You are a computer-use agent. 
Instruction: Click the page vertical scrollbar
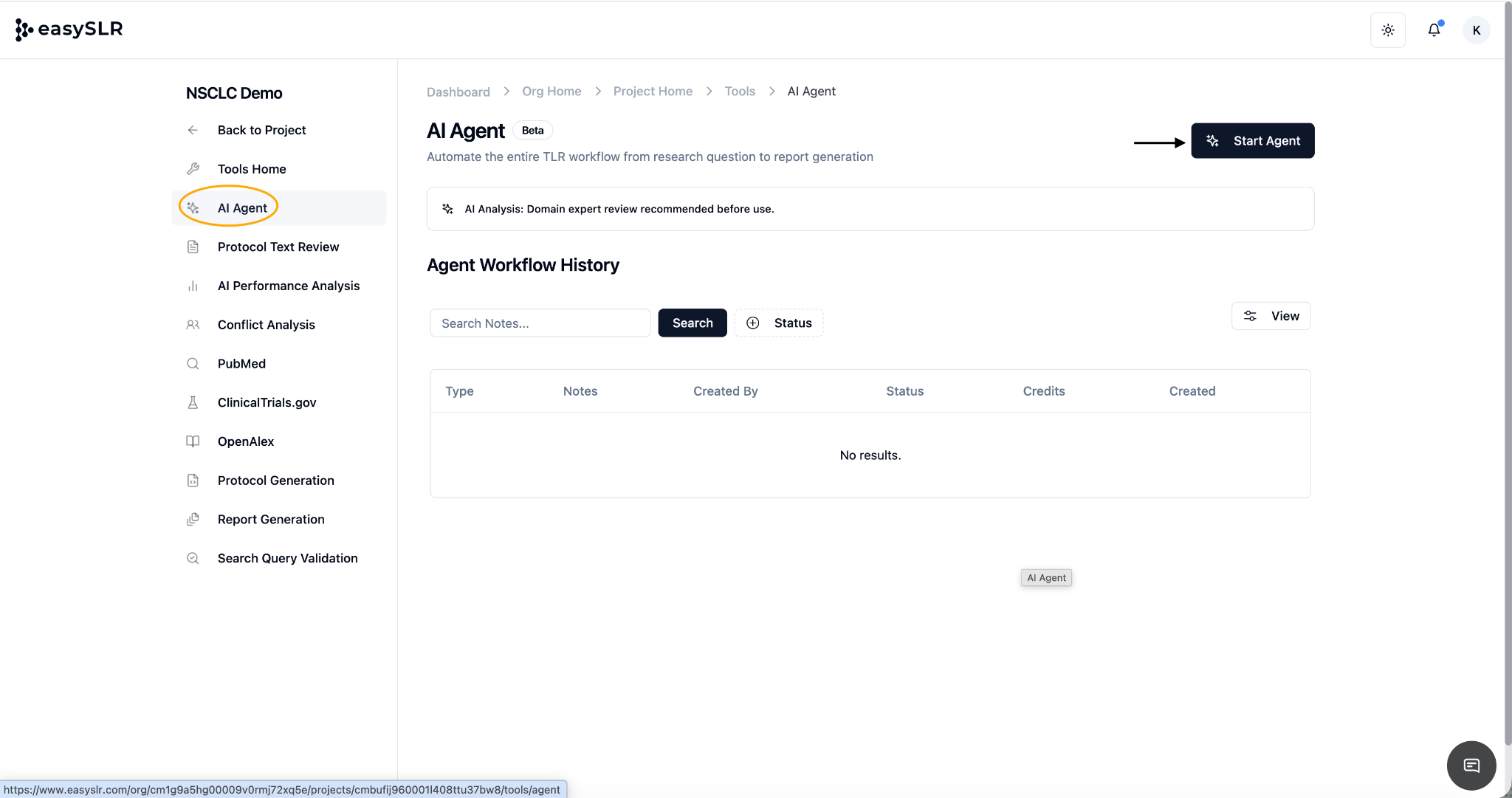click(x=1508, y=369)
